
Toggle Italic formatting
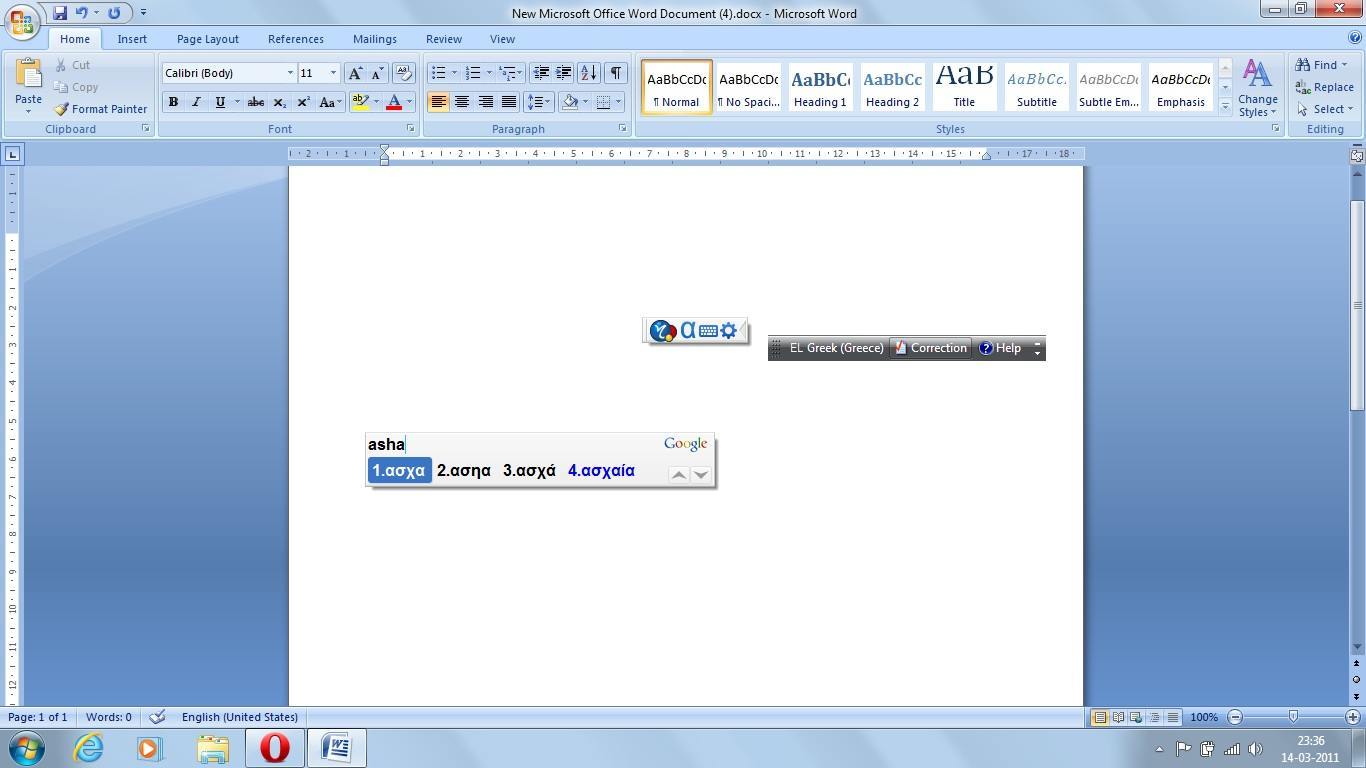(196, 102)
